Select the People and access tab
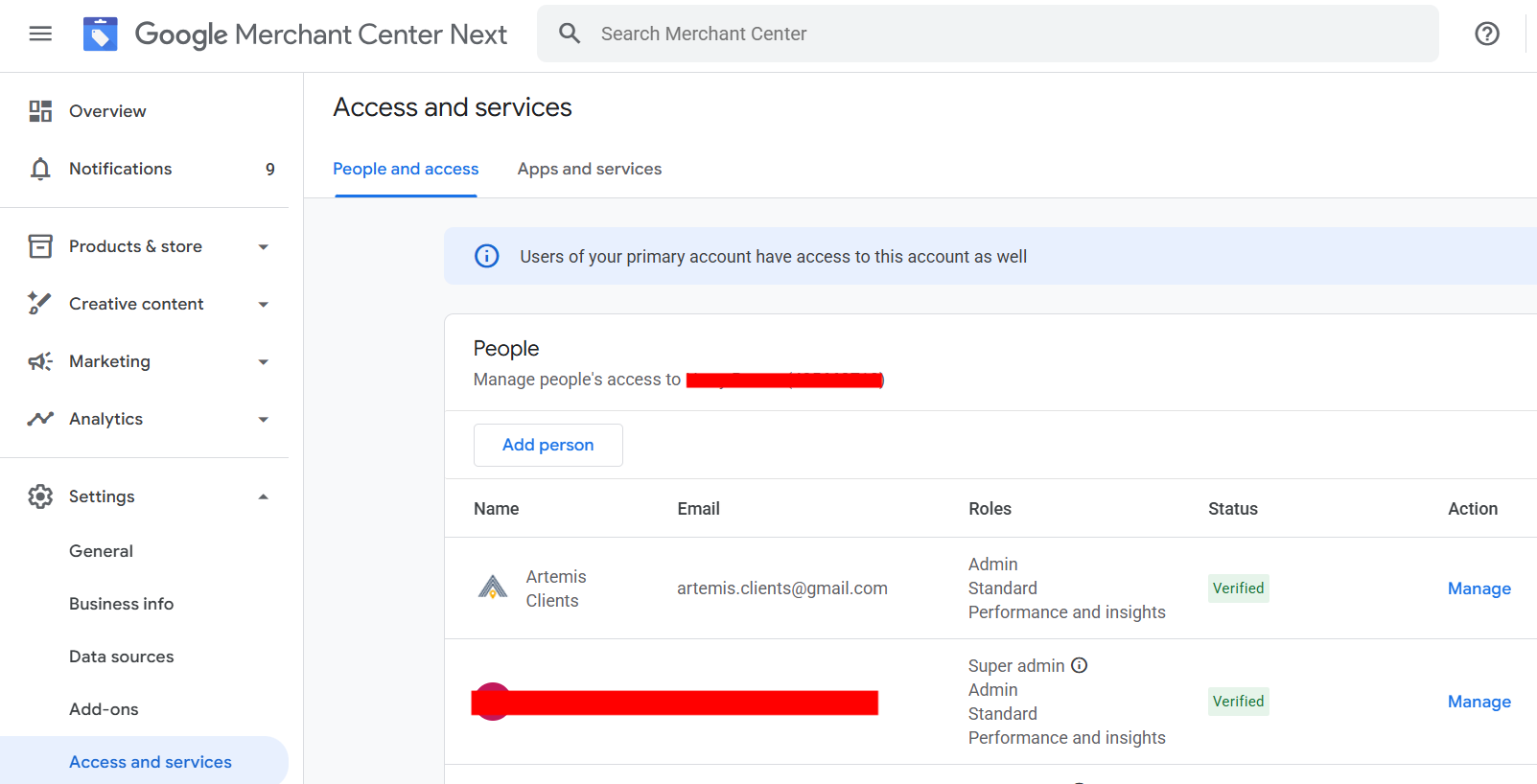Screen dimensions: 1537x784 click(406, 169)
